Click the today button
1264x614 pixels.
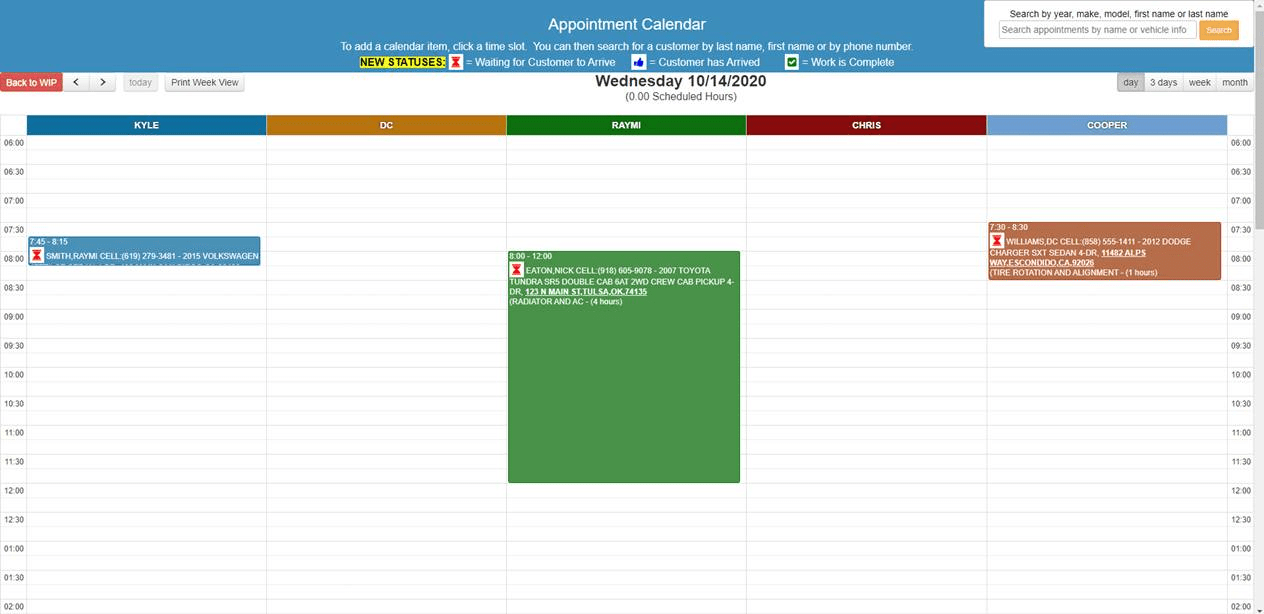point(141,82)
